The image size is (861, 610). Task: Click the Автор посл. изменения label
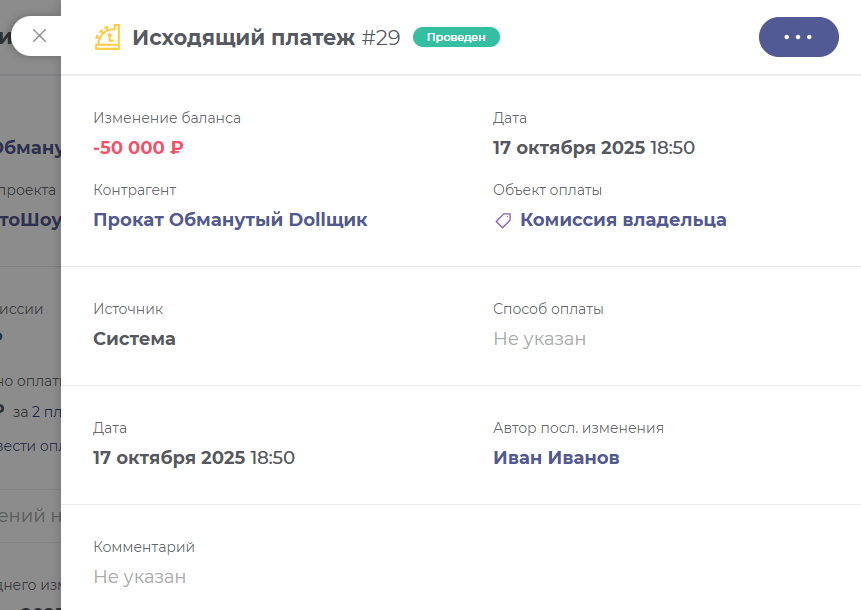point(578,428)
